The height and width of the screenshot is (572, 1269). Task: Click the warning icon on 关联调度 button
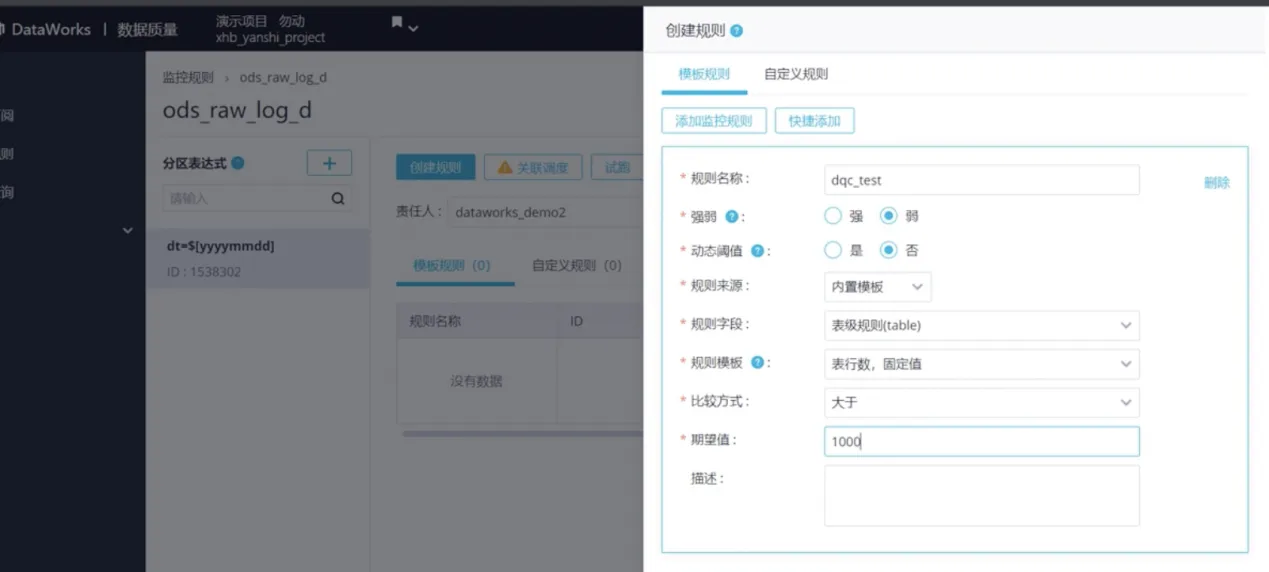tap(505, 168)
